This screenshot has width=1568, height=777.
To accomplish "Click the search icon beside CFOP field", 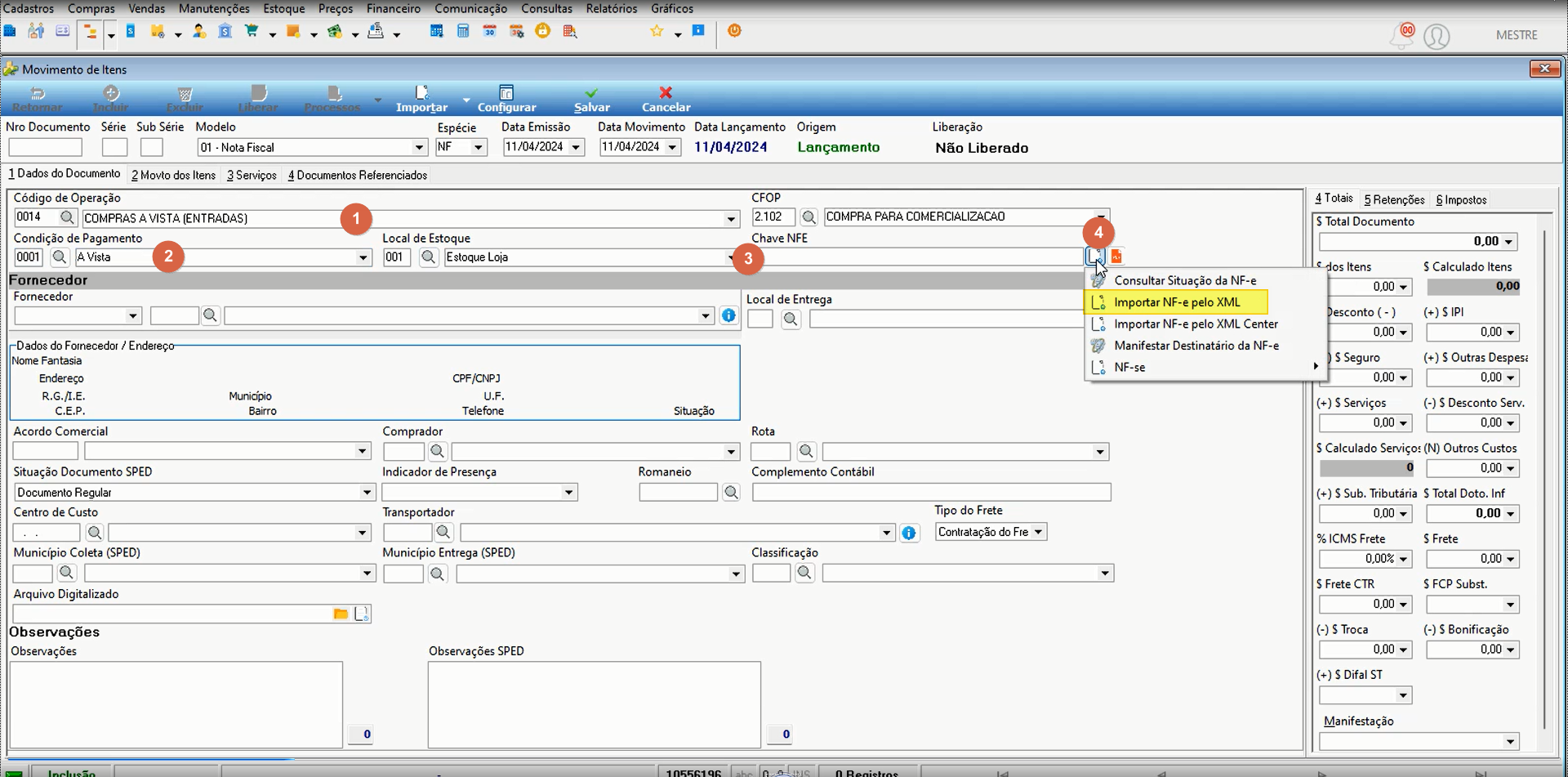I will [808, 217].
